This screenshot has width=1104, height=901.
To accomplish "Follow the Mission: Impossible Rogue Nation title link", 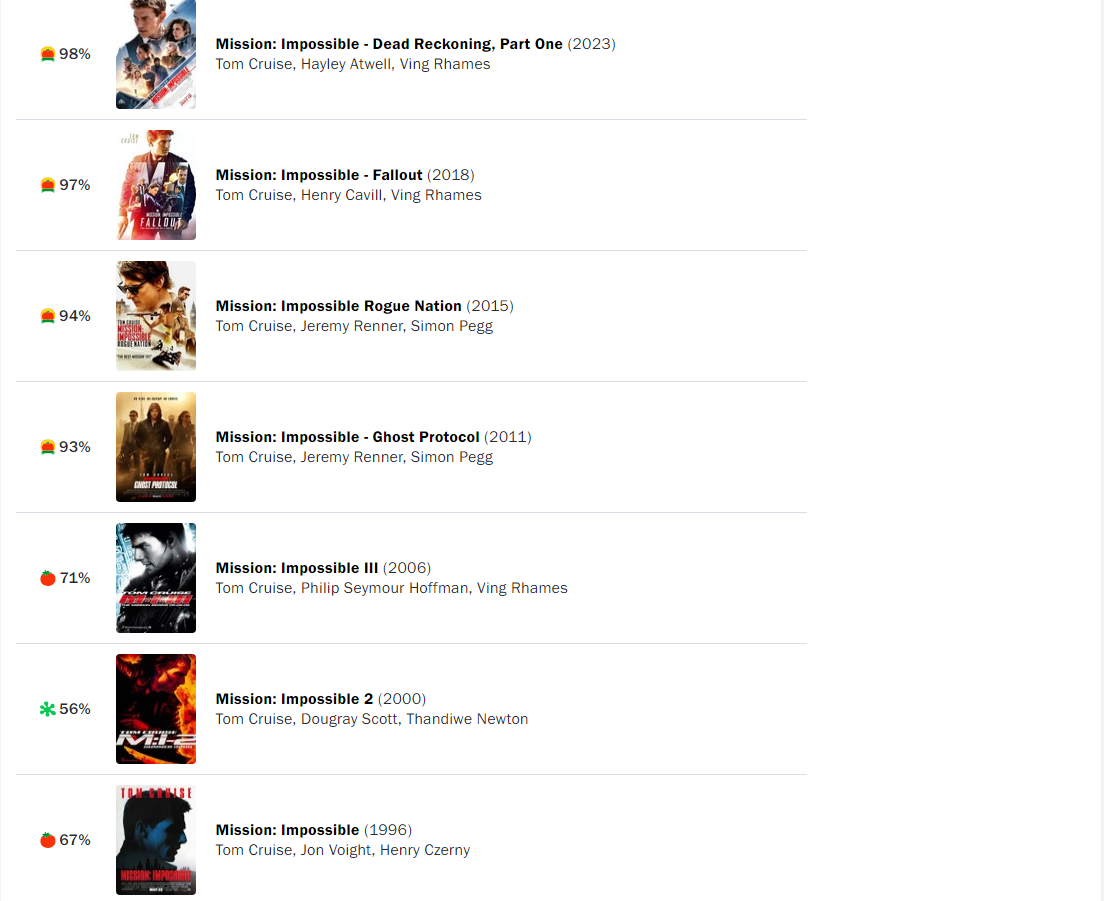I will (339, 306).
